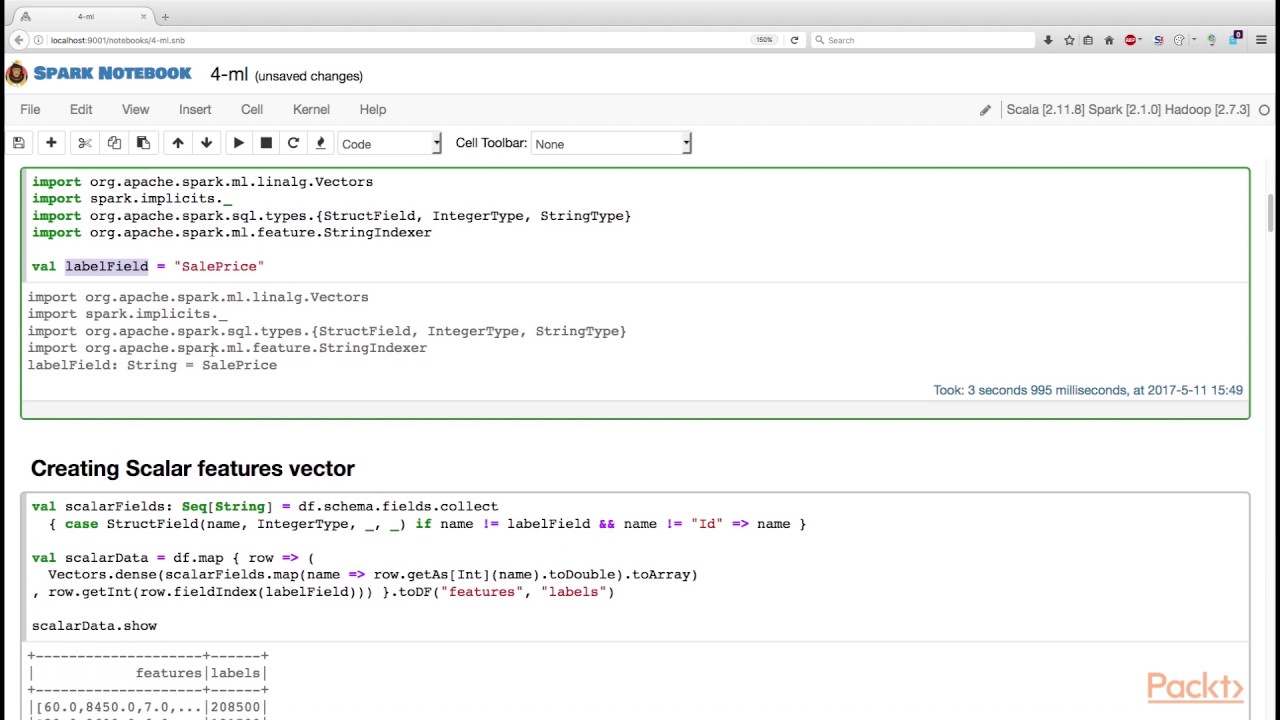This screenshot has width=1280, height=720.
Task: Click the Vectors.dense code line
Action: click(x=373, y=575)
